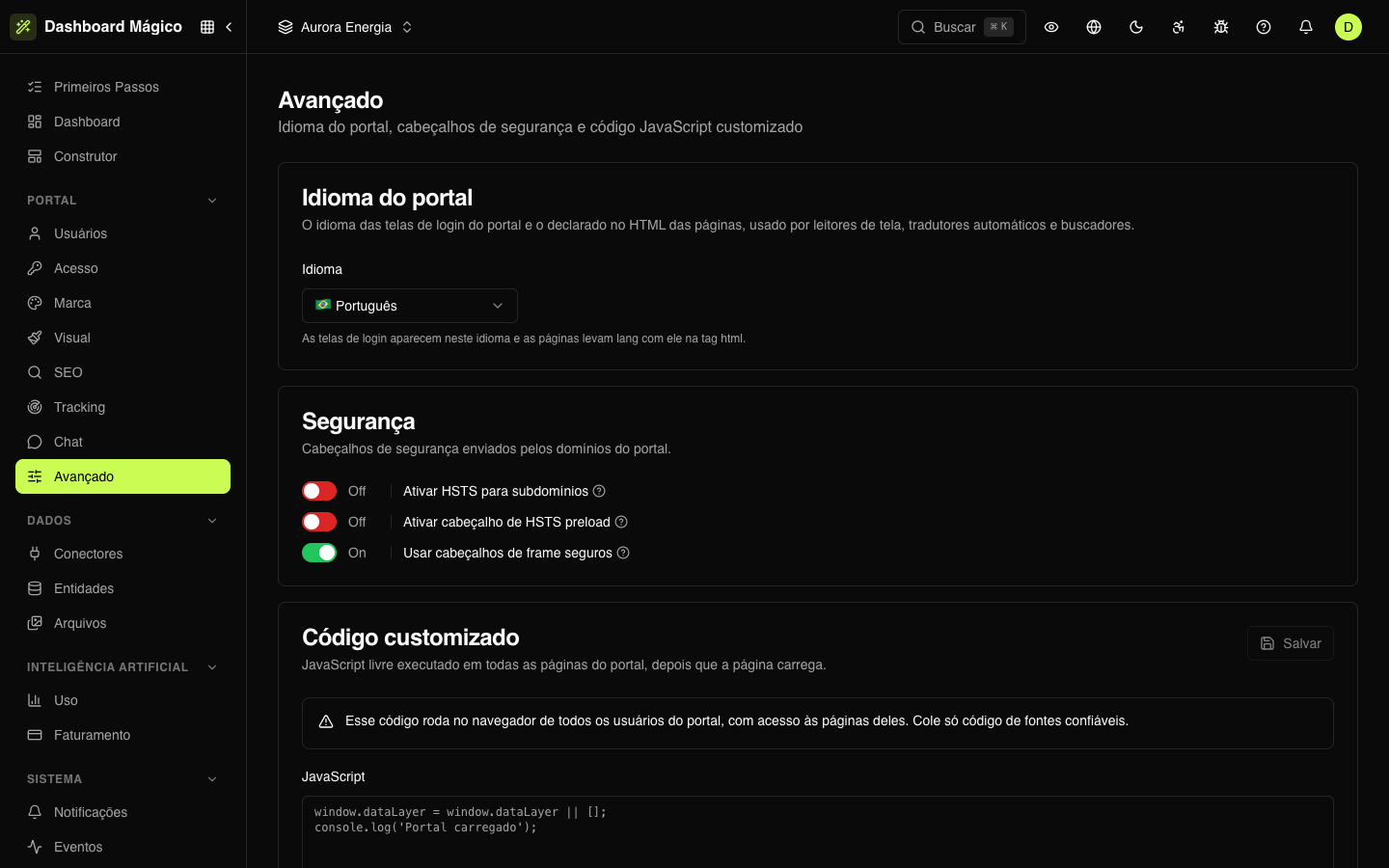1389x868 pixels.
Task: Click the Salvar button
Action: coord(1291,643)
